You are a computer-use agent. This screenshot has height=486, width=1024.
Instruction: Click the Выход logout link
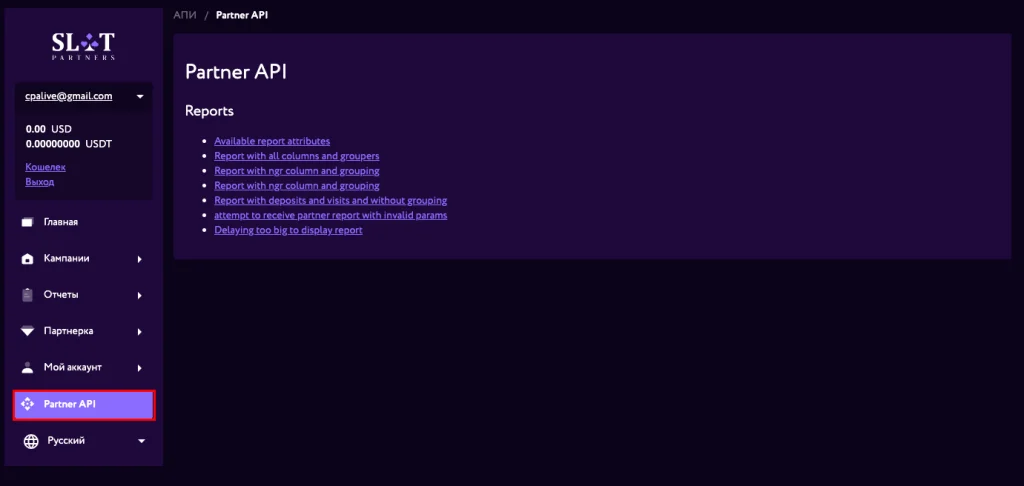(x=39, y=182)
